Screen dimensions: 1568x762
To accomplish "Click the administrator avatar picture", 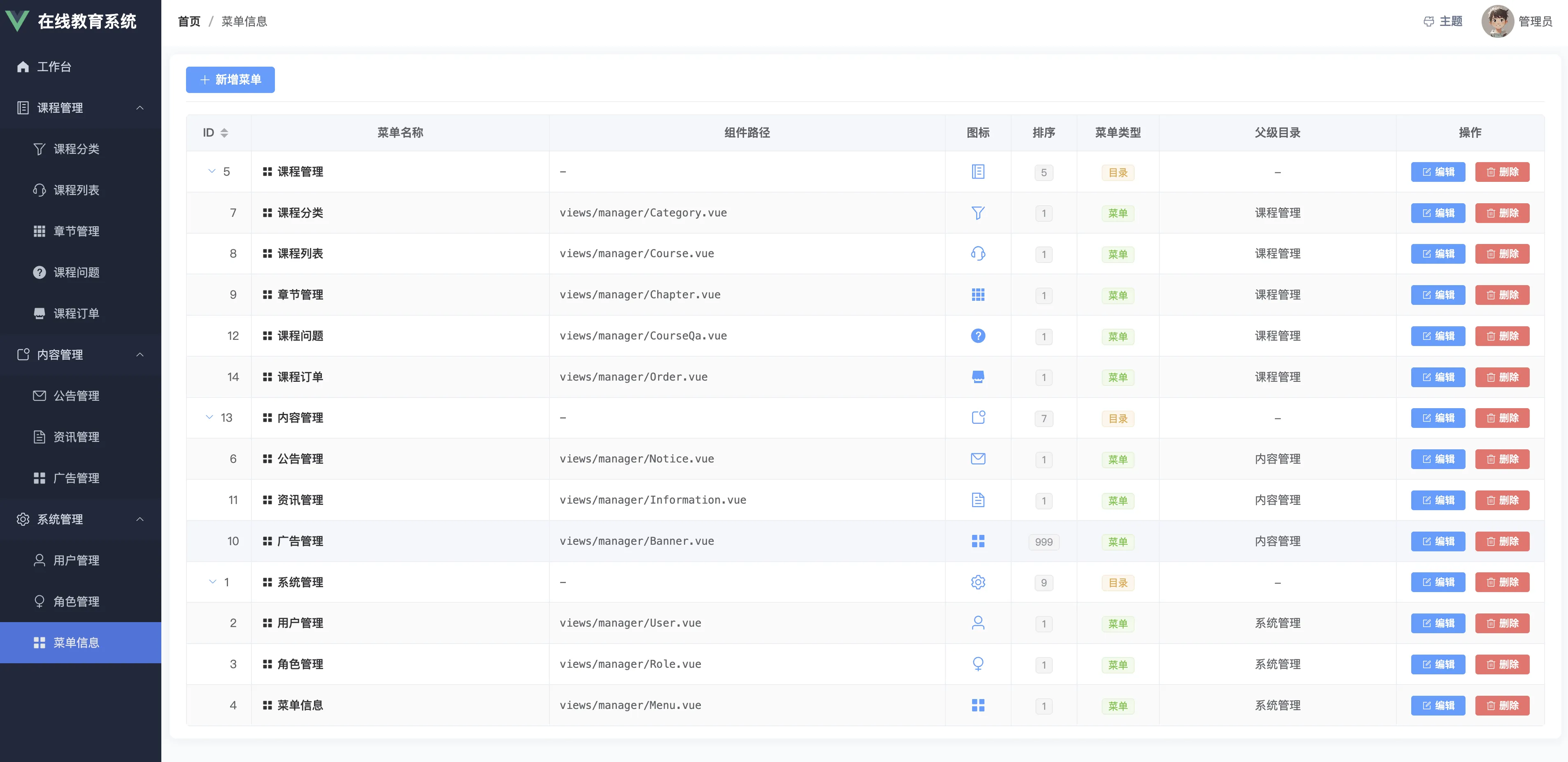I will click(1497, 22).
